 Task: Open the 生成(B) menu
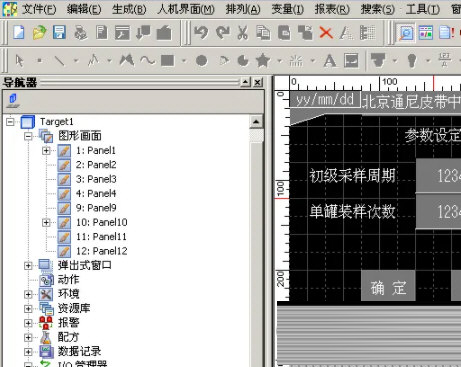129,9
